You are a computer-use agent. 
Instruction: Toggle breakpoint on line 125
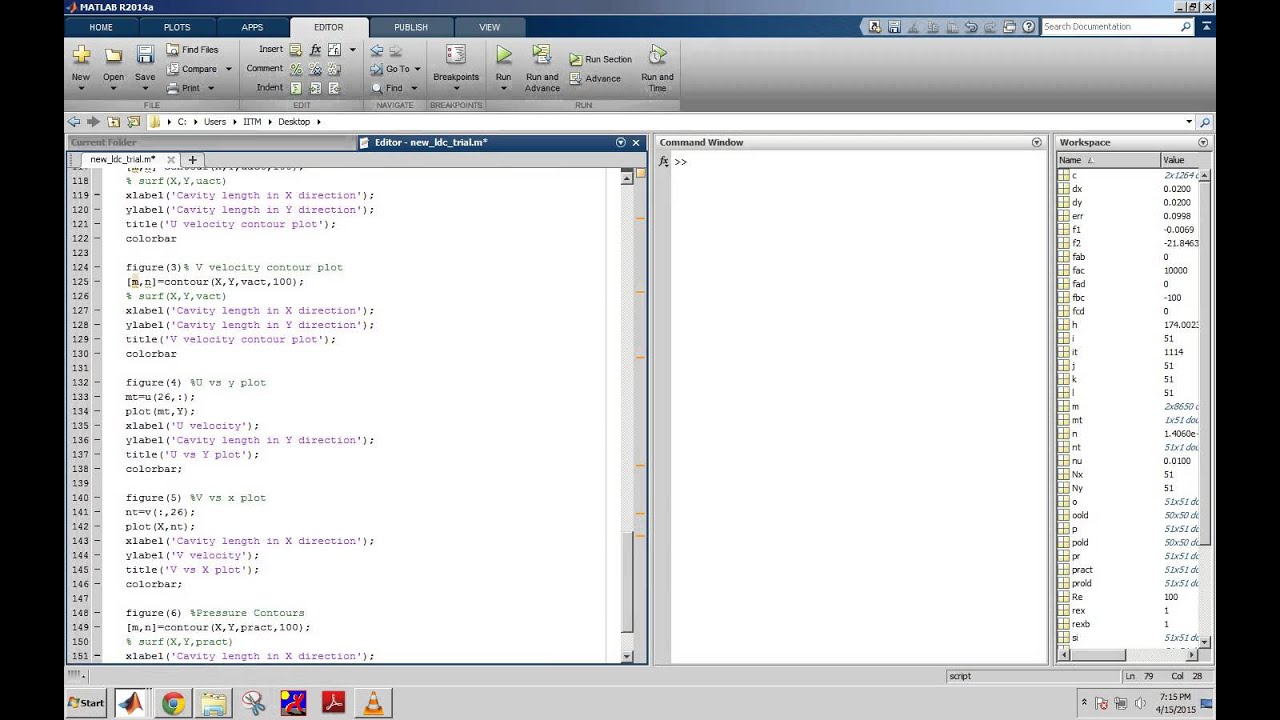[x=97, y=282]
